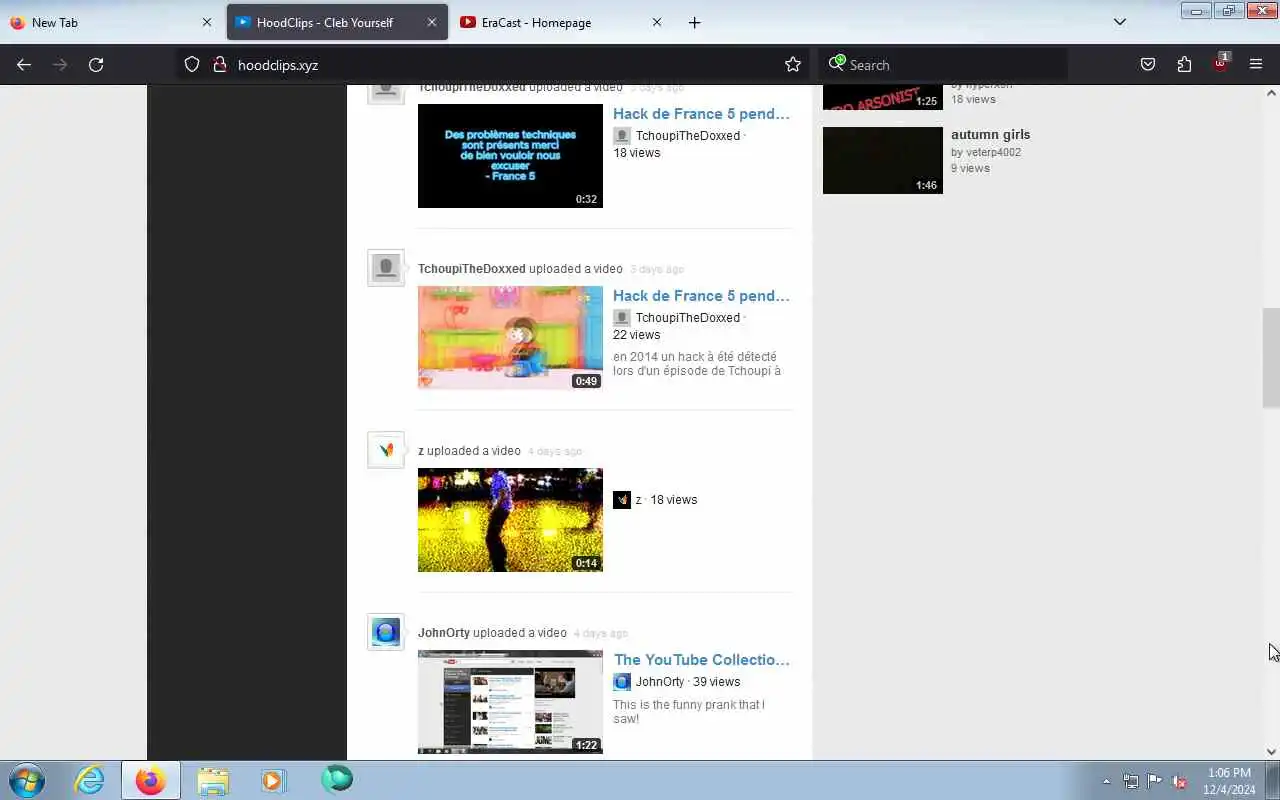Open the teal round app on taskbar
This screenshot has height=800, width=1280.
337,778
